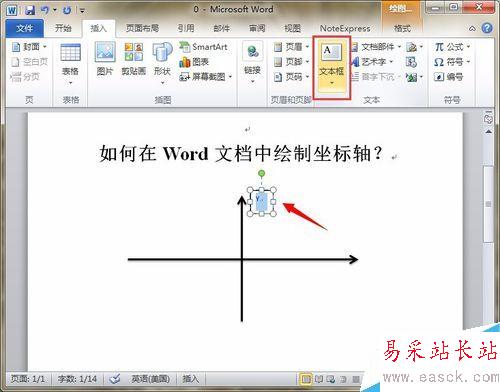The image size is (500, 392).
Task: Switch to Web Layout view button
Action: click(x=331, y=379)
